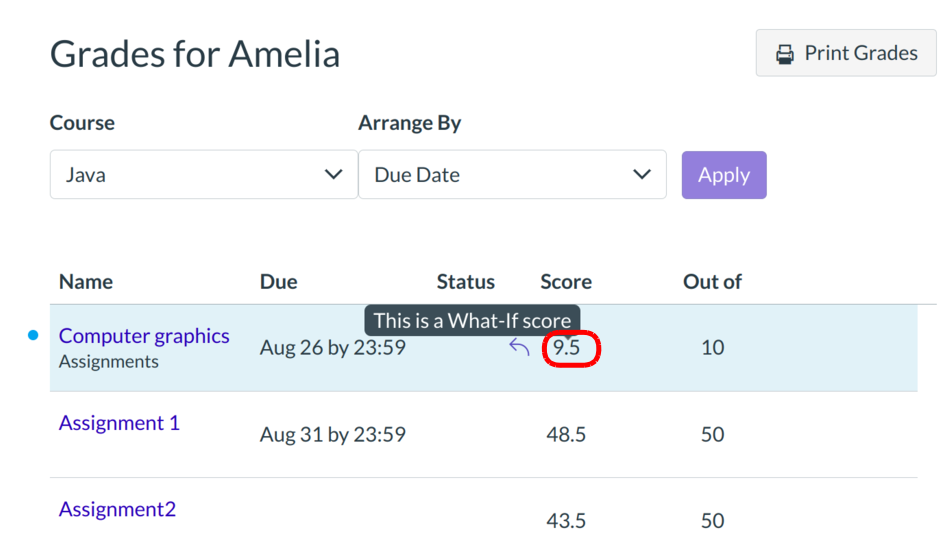Image resolution: width=952 pixels, height=552 pixels.
Task: Click the 43.5 score for Assignment2
Action: tap(566, 521)
